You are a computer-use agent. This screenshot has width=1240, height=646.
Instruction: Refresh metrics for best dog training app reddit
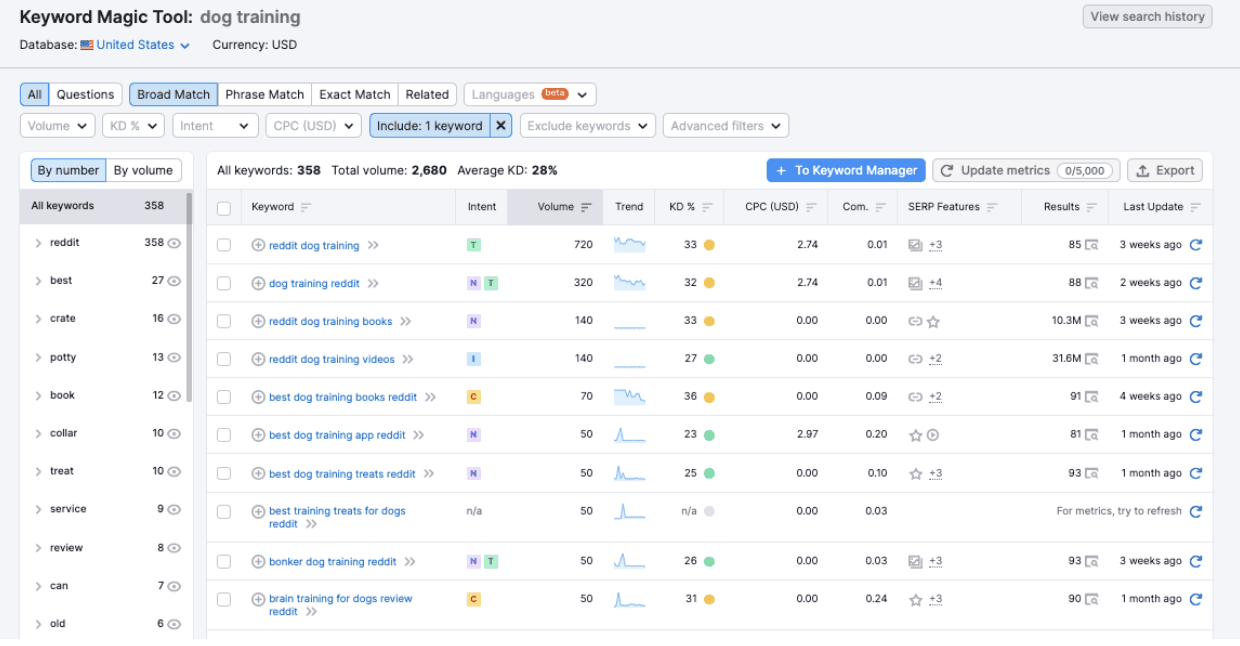[x=1197, y=433]
